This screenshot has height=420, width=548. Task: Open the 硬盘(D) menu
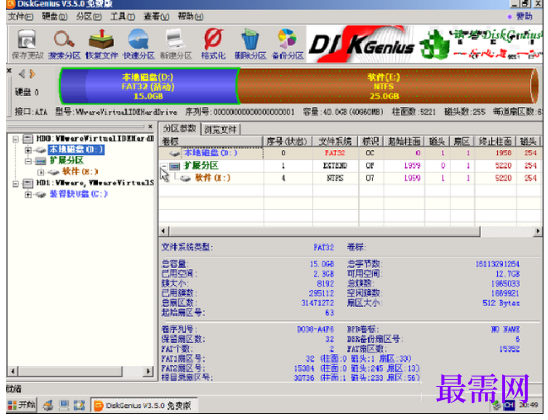pos(55,16)
